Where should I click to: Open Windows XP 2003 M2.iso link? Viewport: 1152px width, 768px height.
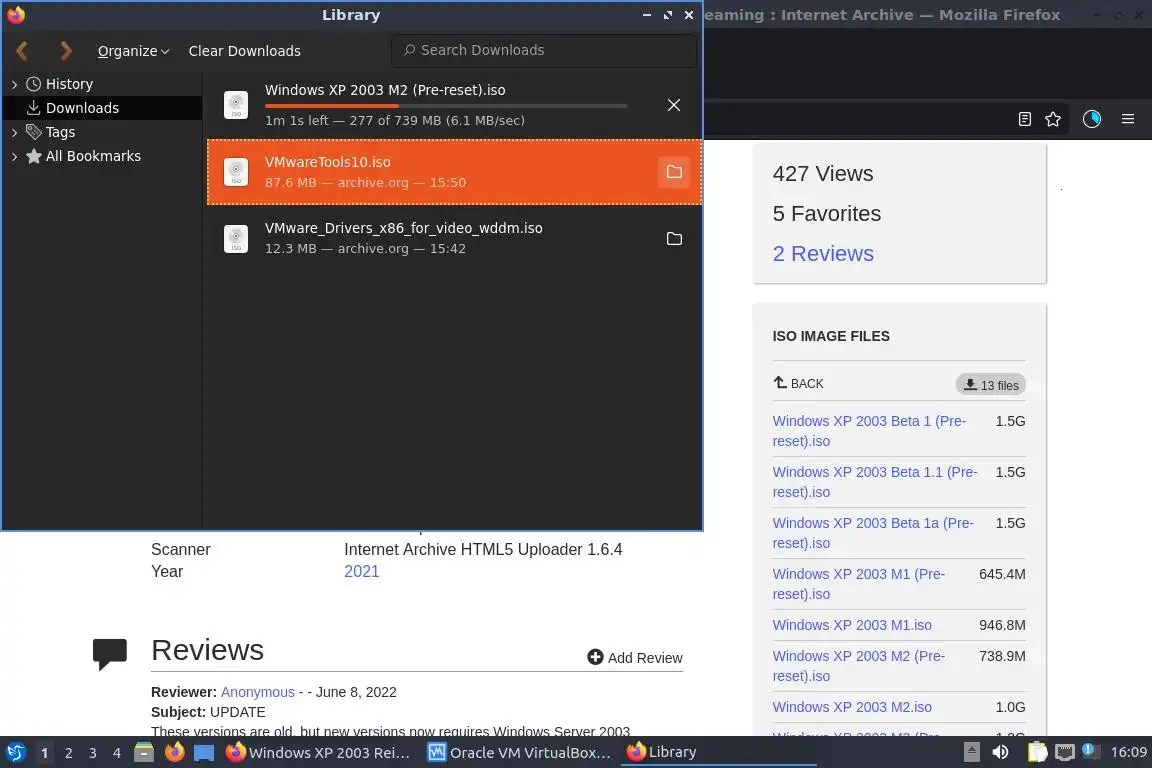852,707
